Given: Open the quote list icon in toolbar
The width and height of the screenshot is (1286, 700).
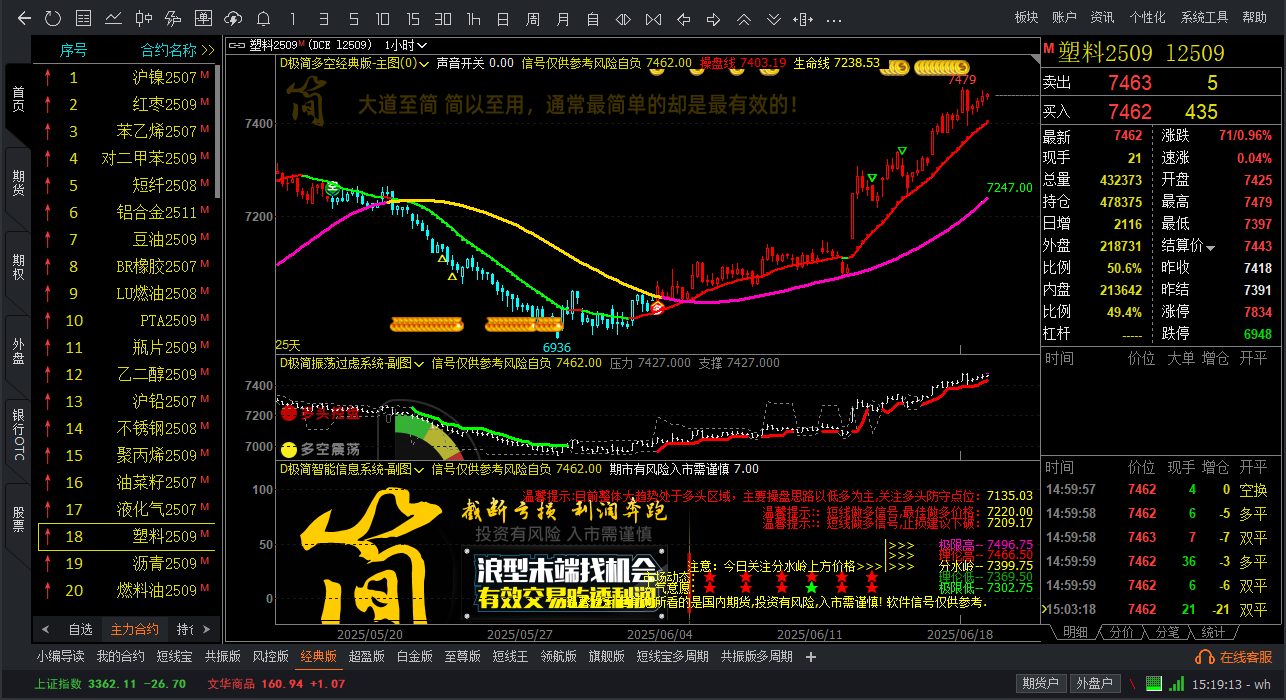Looking at the screenshot, I should (84, 18).
